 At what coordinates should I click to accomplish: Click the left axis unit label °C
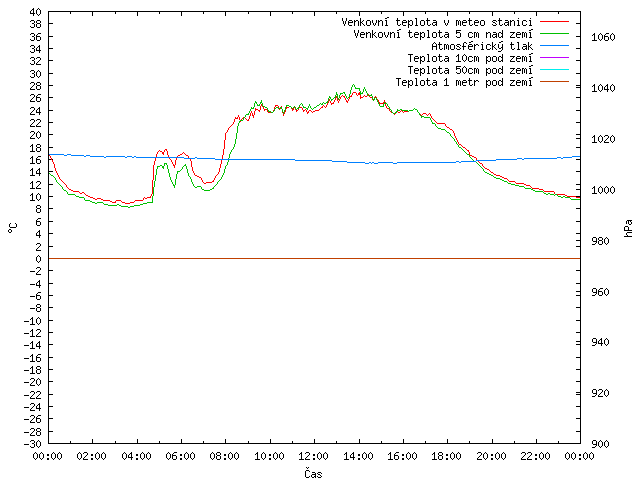pyautogui.click(x=13, y=228)
